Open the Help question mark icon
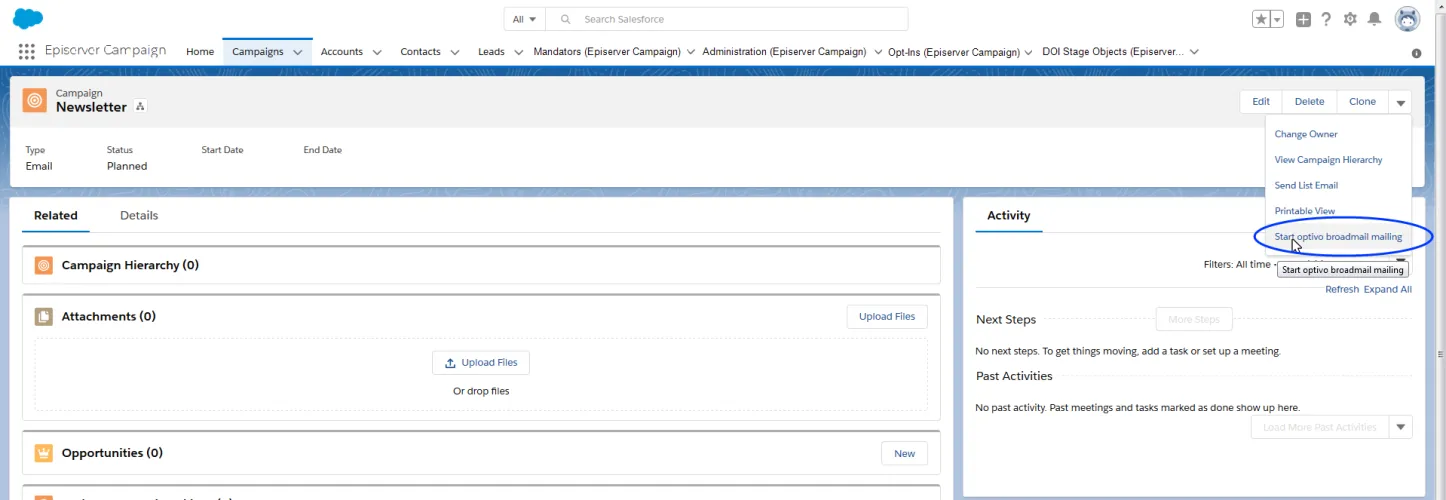Screen dimensions: 1446x500 pos(1327,19)
